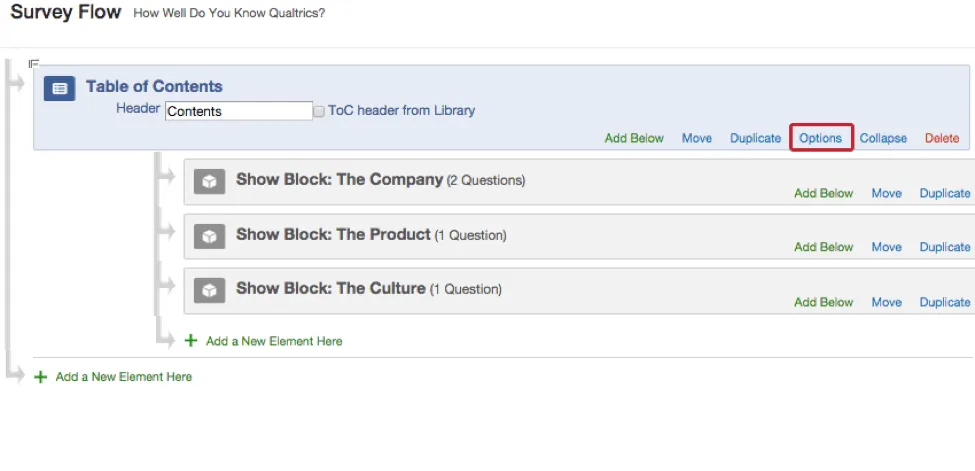
Task: Move the Table of Contents element
Action: coord(697,138)
